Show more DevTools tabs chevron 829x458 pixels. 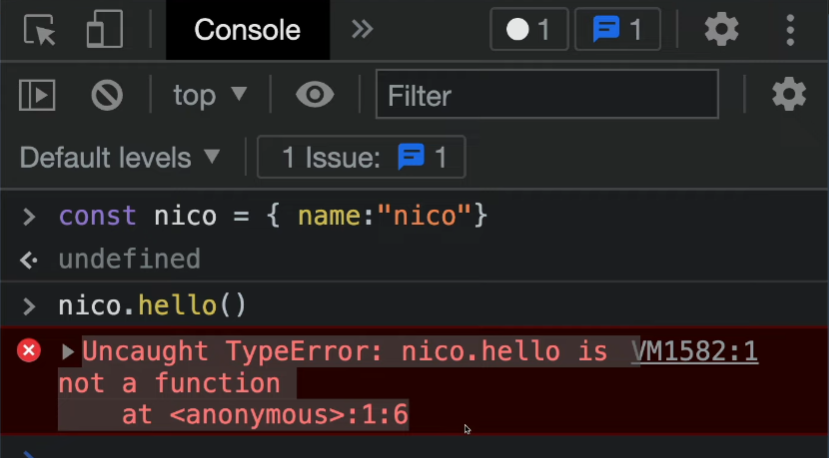(x=363, y=29)
